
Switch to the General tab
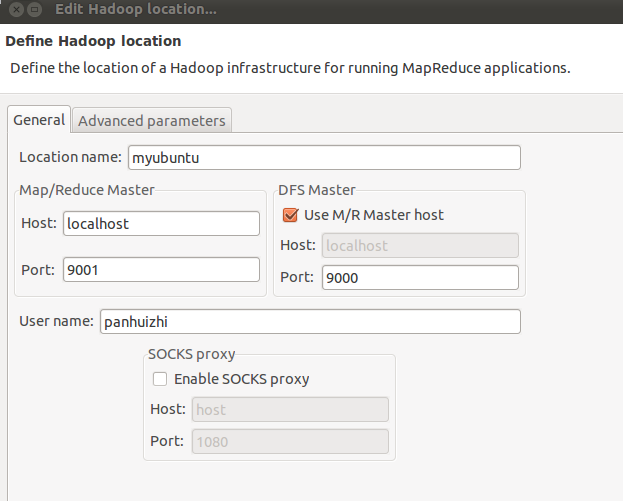click(39, 120)
